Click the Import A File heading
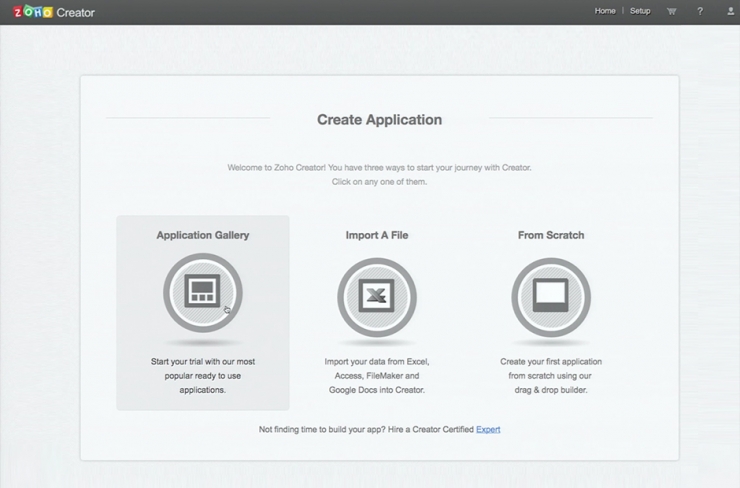740x488 pixels. point(377,235)
